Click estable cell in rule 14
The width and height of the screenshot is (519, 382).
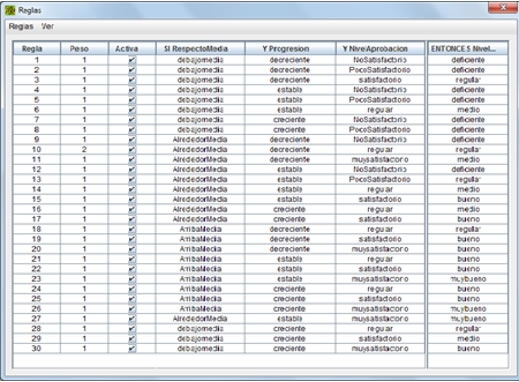tap(290, 189)
